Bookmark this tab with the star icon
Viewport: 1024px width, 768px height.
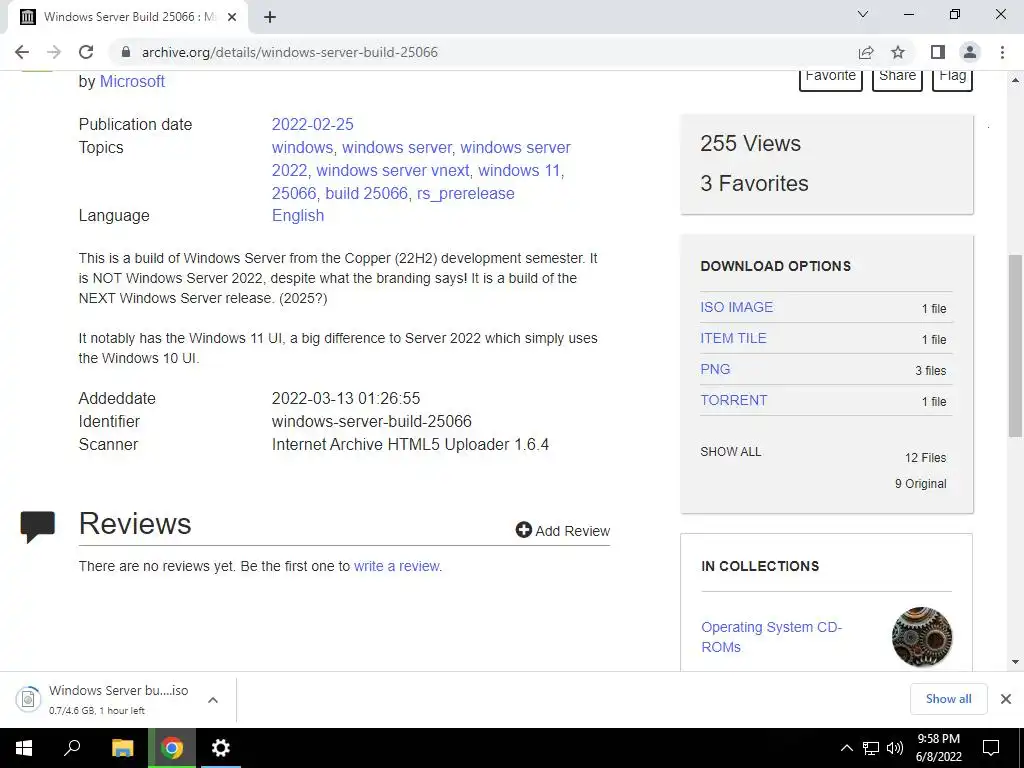coord(898,52)
